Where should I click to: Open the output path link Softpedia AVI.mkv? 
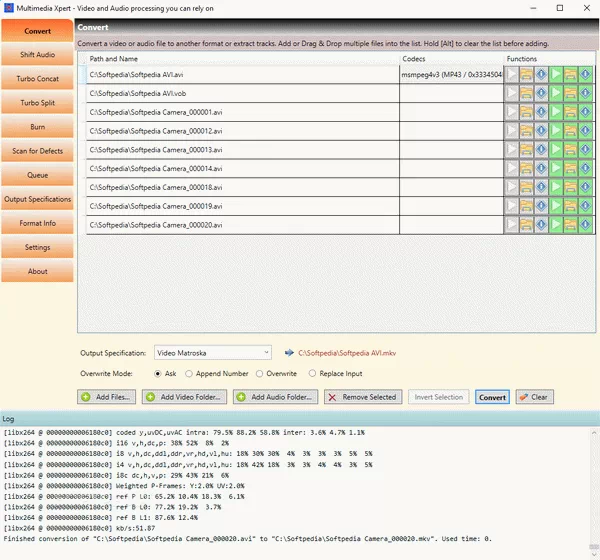click(341, 353)
